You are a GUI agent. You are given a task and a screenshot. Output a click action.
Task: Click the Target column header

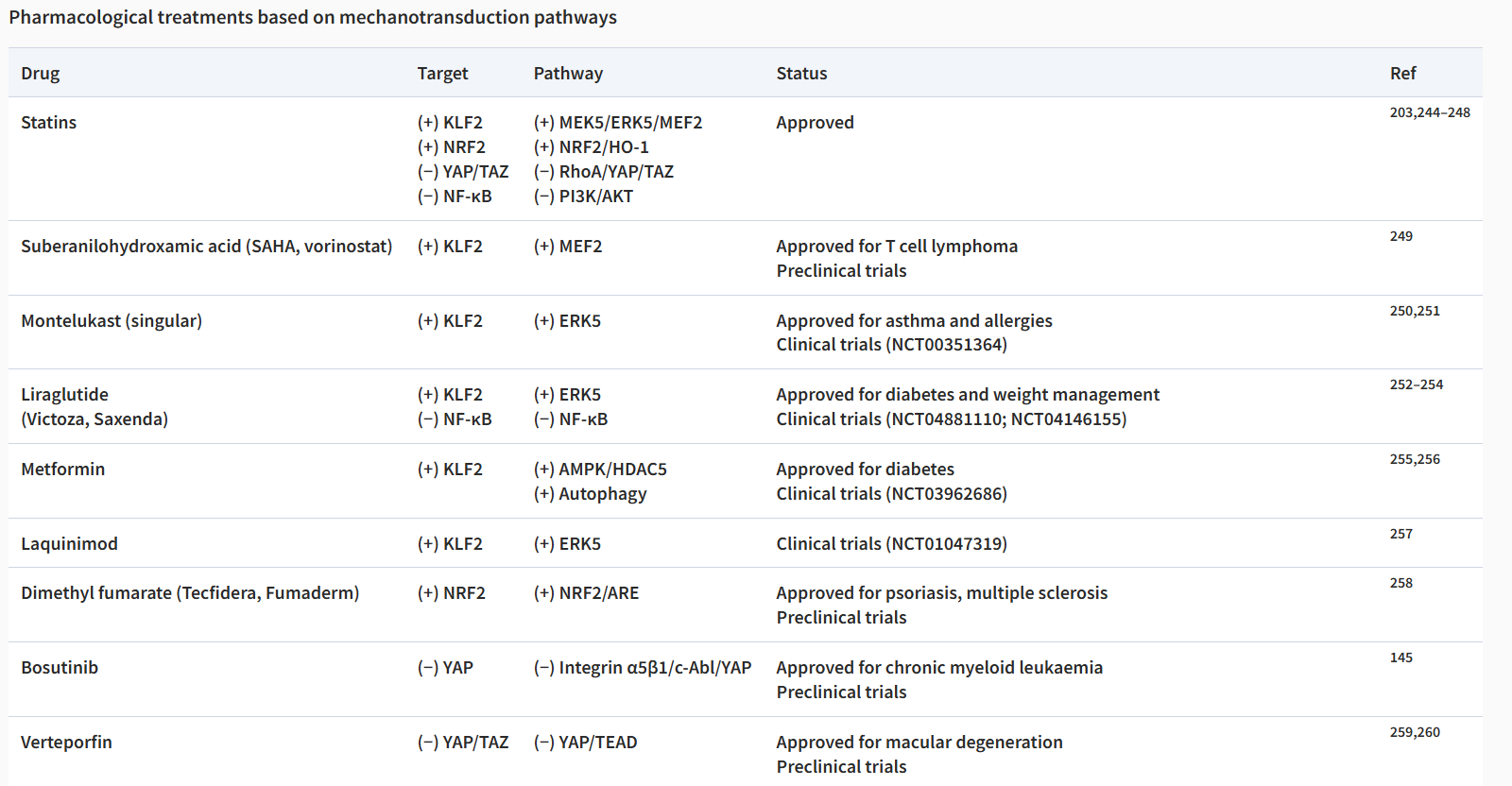coord(442,74)
